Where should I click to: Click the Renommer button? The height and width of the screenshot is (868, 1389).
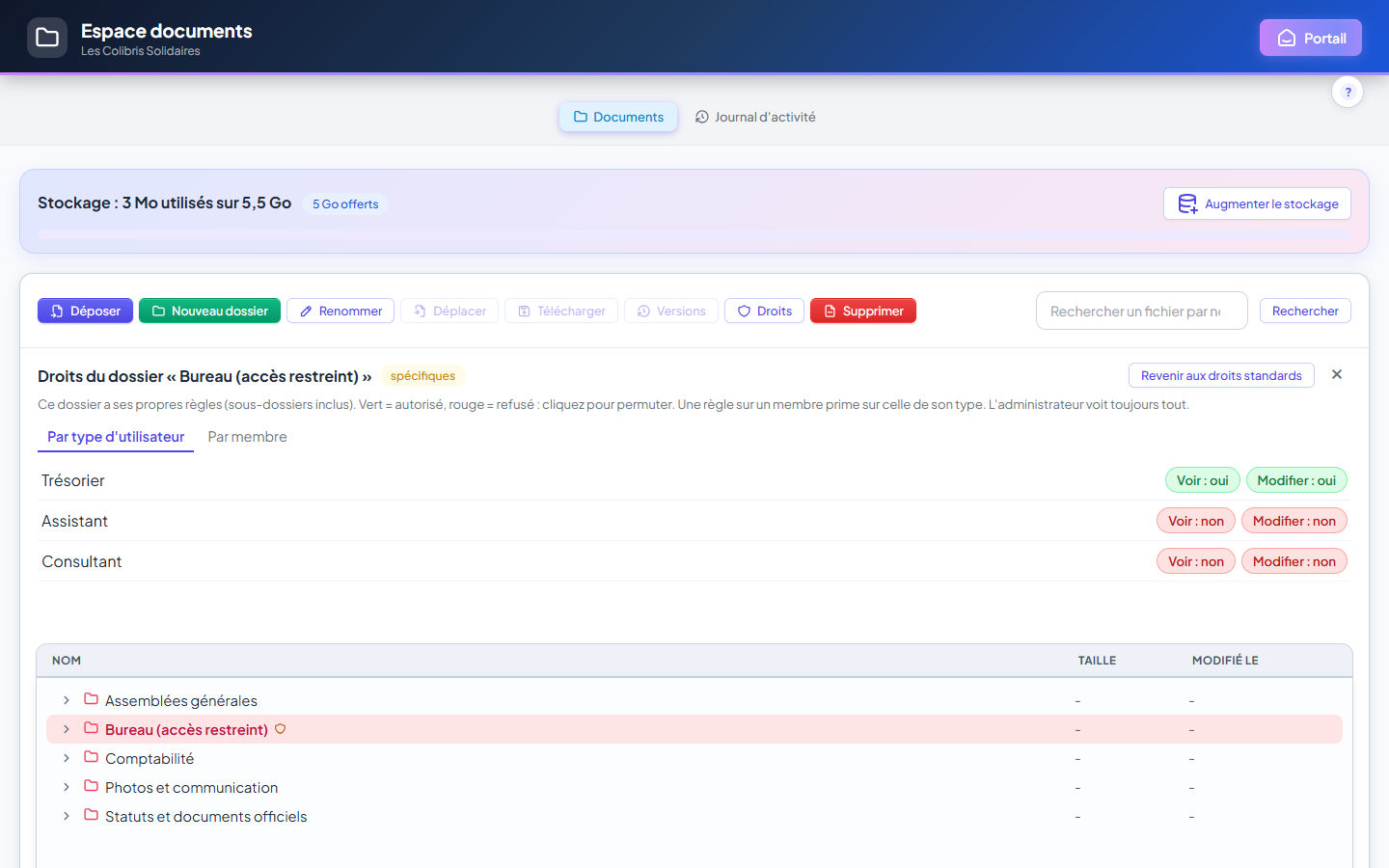point(340,311)
